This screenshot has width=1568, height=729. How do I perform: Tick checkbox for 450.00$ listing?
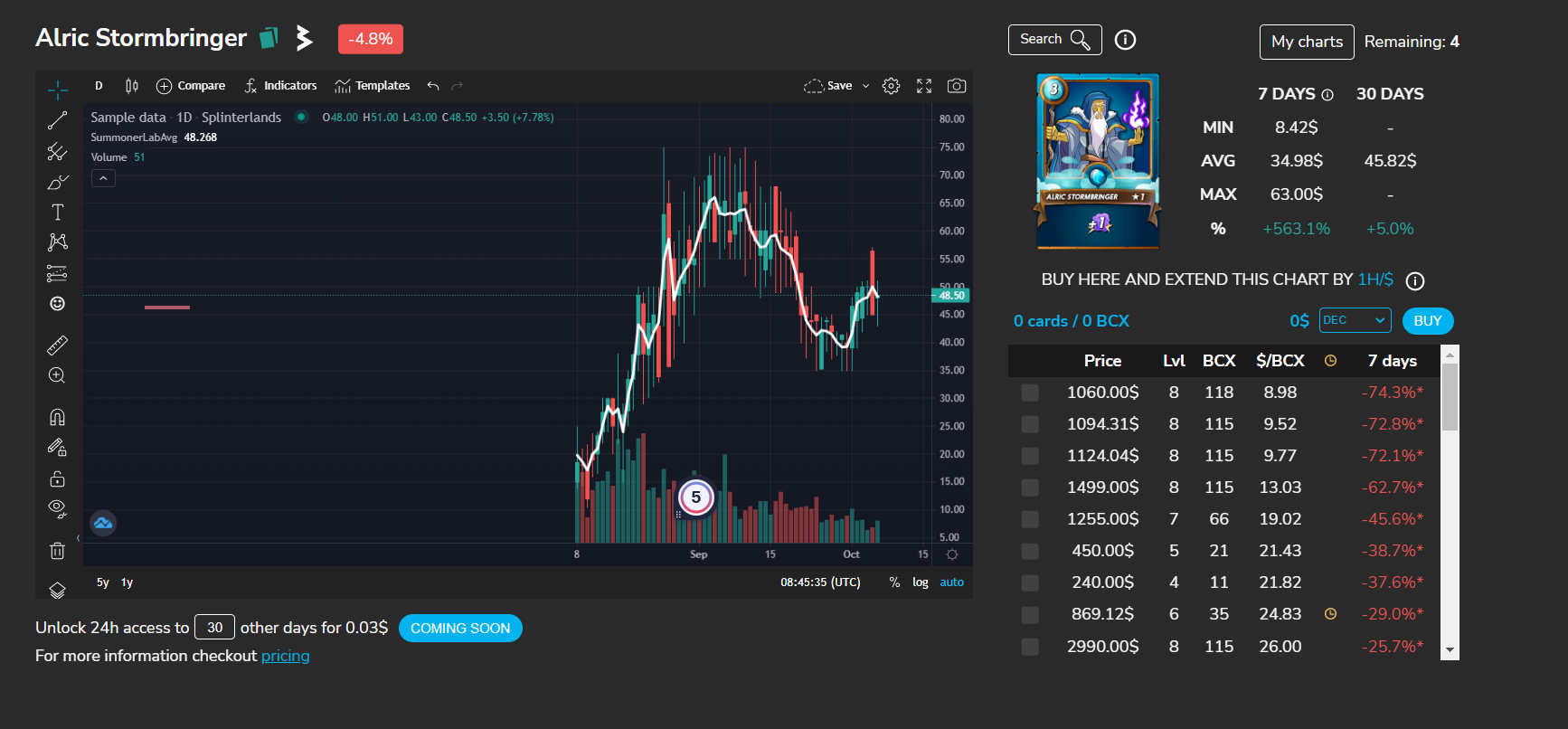(1029, 551)
